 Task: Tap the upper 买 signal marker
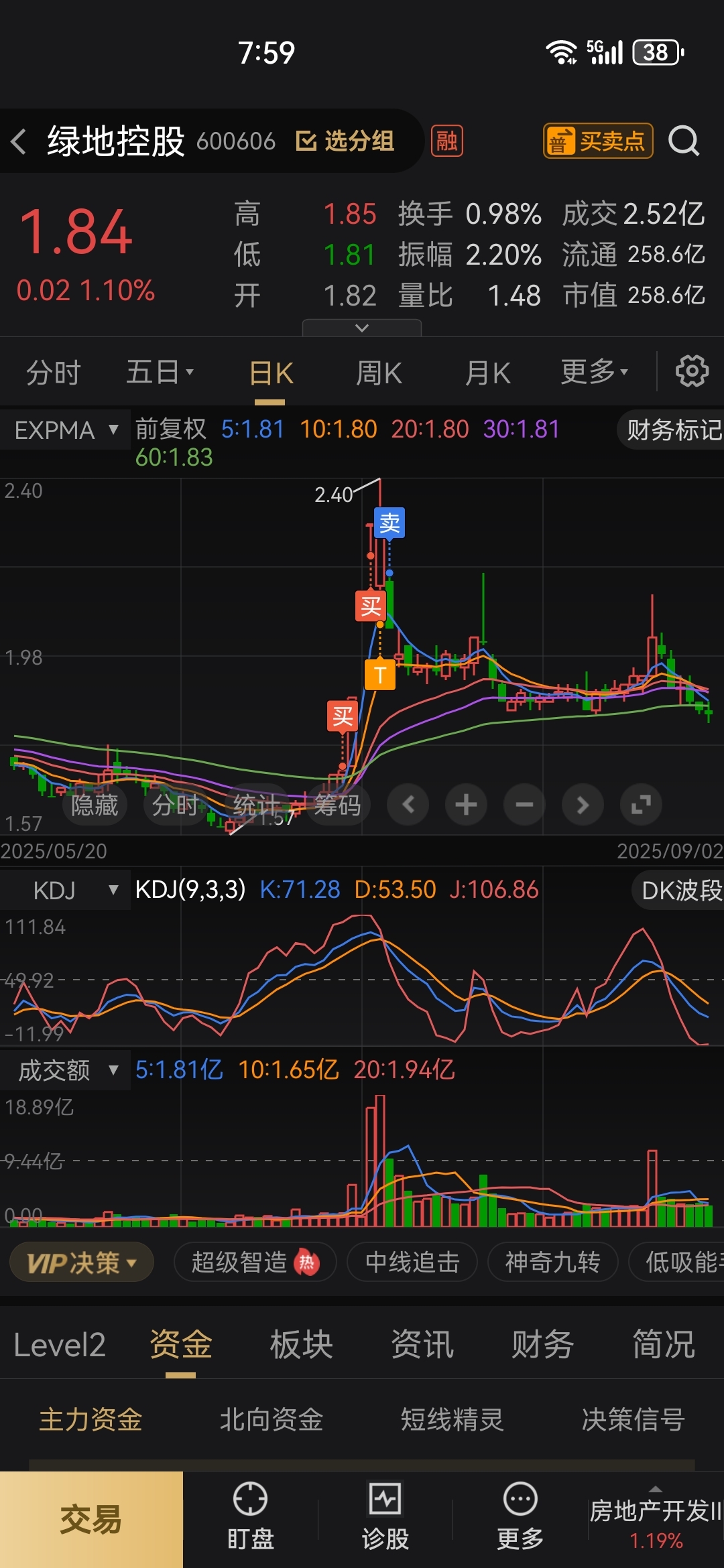click(x=371, y=606)
